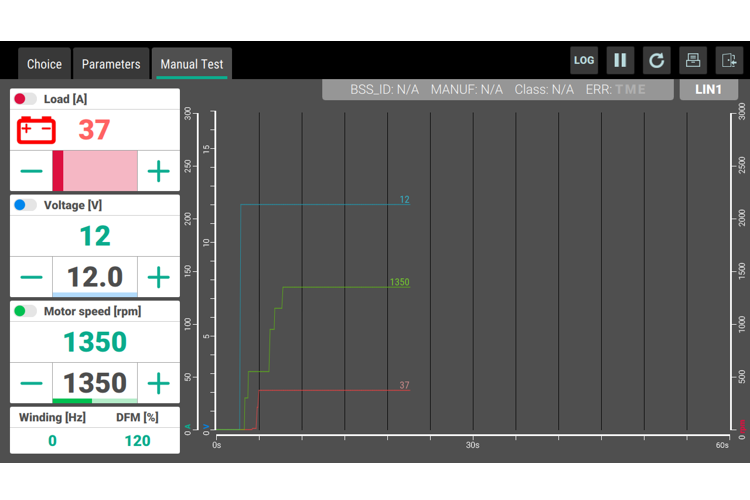Viewport: 750px width, 500px height.
Task: Click the exit door icon
Action: (x=728, y=60)
